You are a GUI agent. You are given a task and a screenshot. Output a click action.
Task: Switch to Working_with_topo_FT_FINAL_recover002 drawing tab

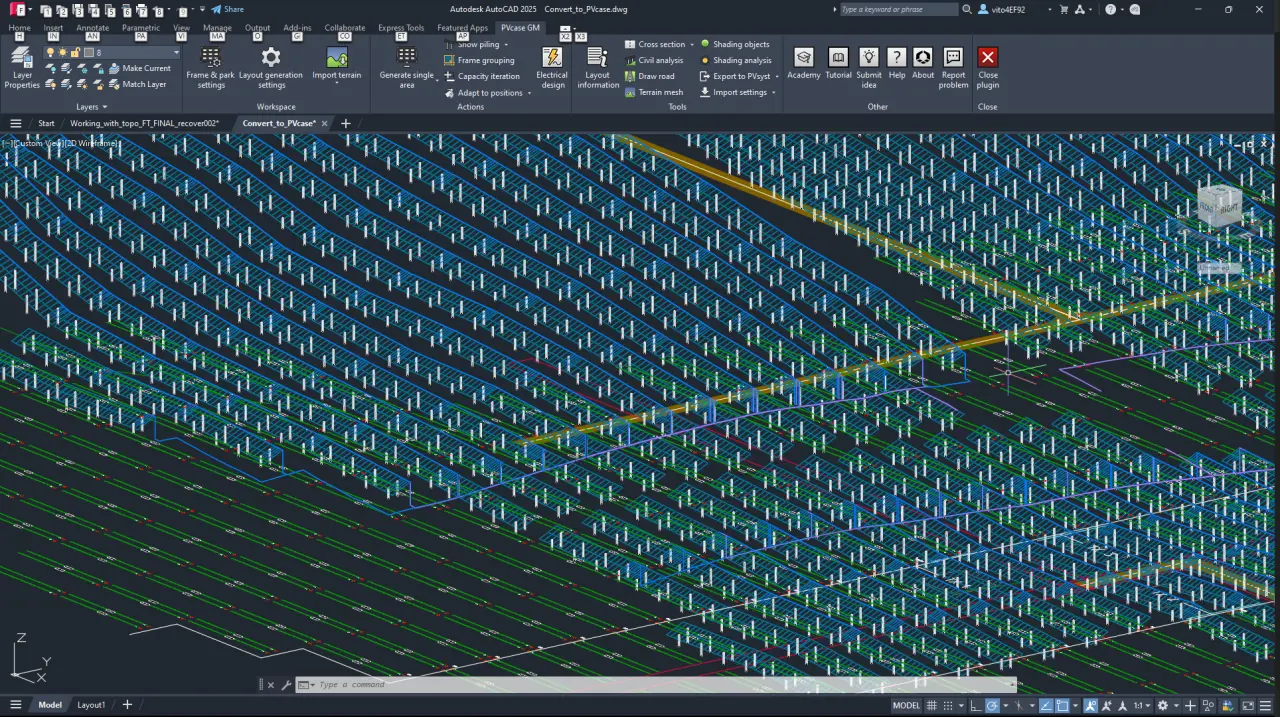(144, 123)
